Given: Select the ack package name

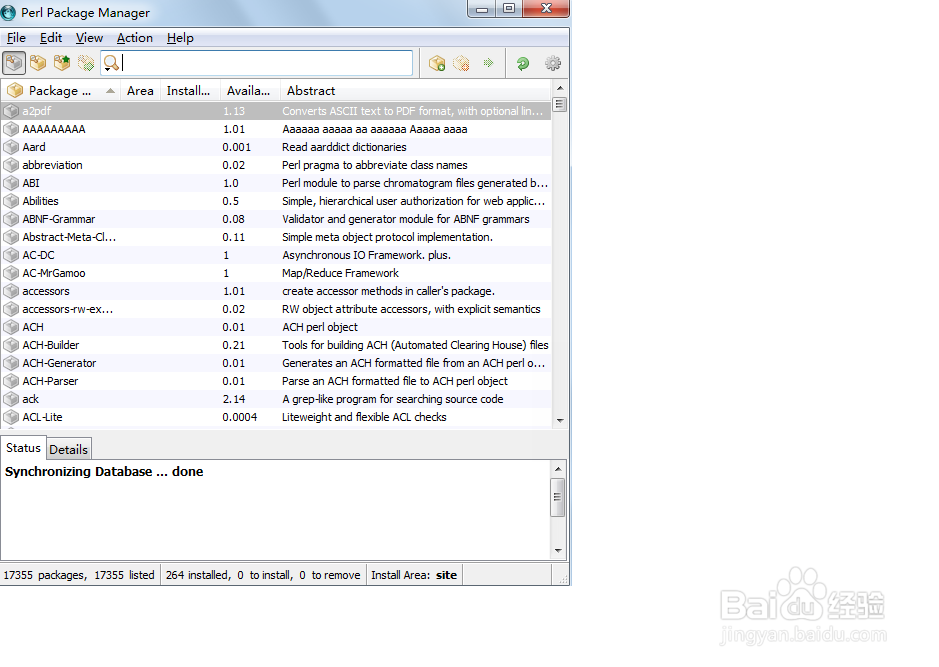Looking at the screenshot, I should [31, 399].
